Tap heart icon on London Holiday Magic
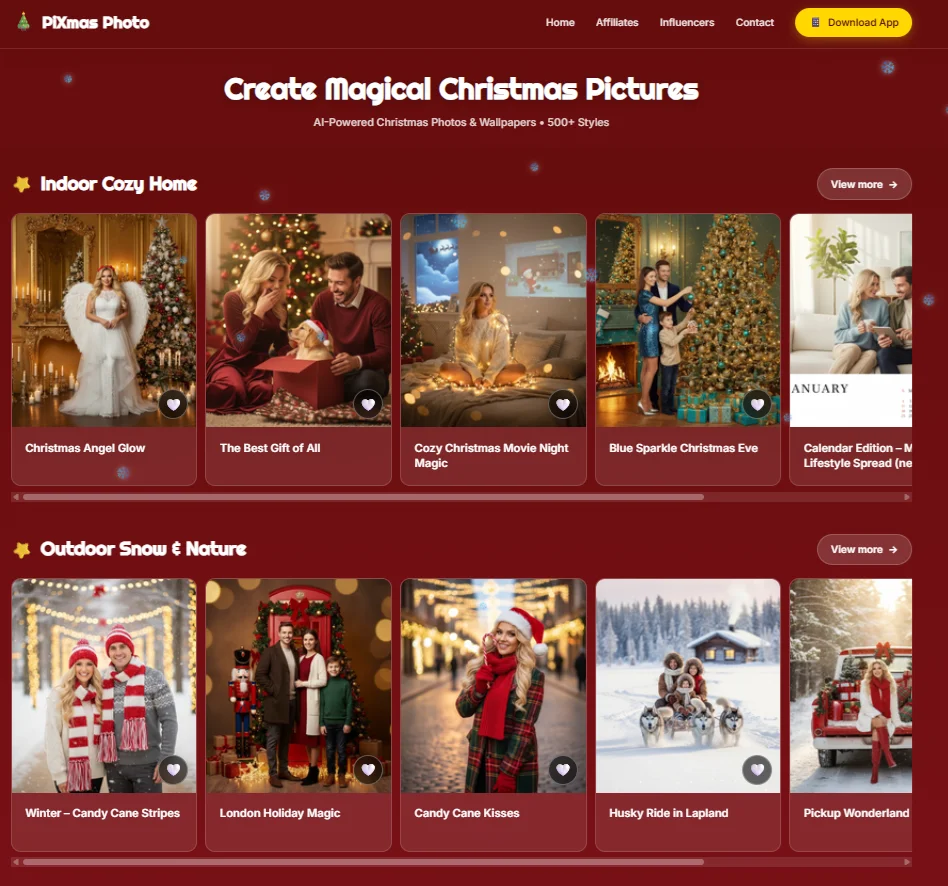 click(x=368, y=770)
